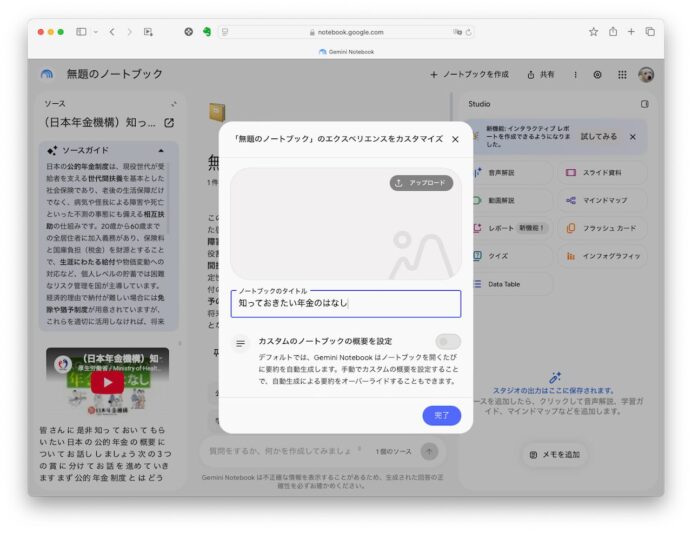The image size is (692, 533).
Task: Open notebook settings gear icon
Action: [x=597, y=75]
